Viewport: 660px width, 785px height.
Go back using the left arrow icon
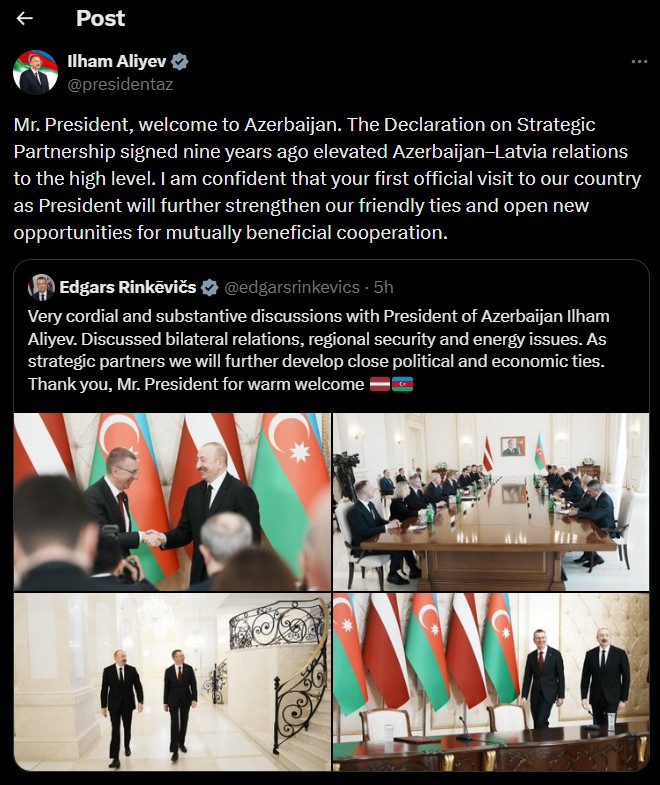(x=24, y=19)
